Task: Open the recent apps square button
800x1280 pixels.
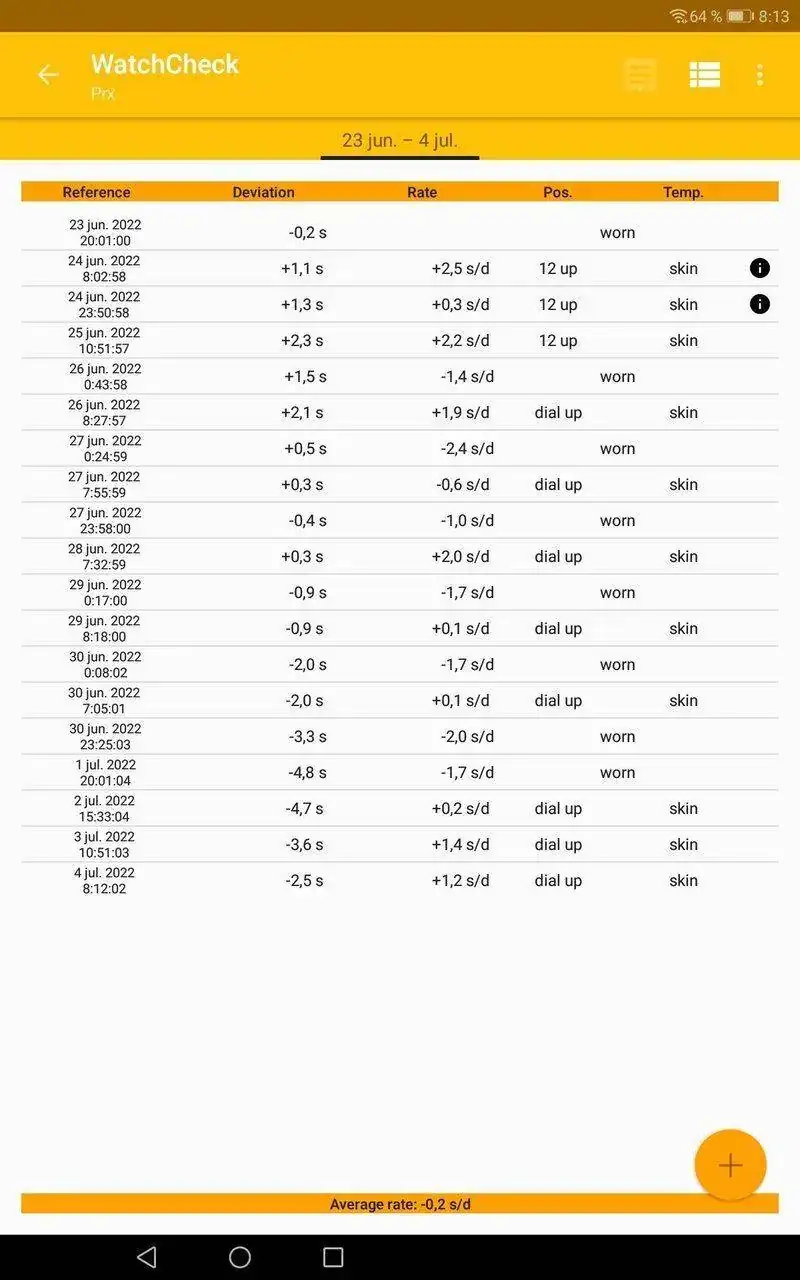Action: click(333, 1257)
